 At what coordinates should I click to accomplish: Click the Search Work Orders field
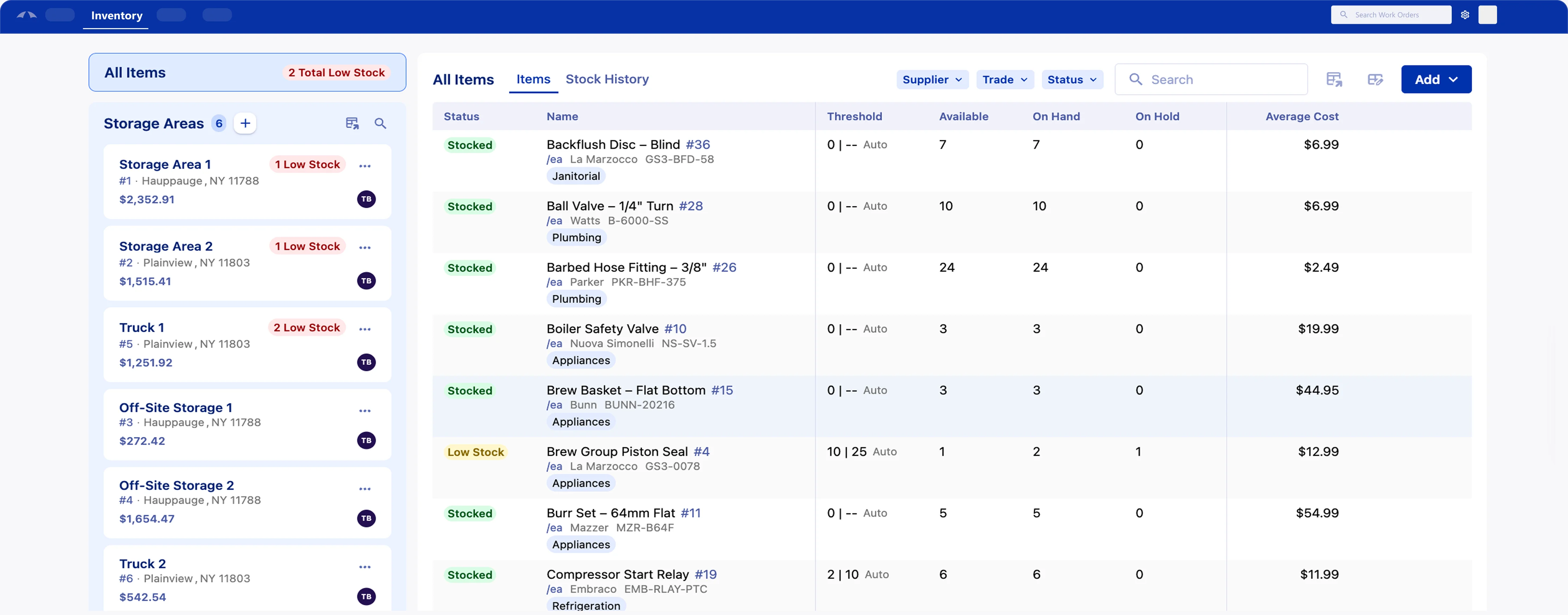[x=1391, y=15]
